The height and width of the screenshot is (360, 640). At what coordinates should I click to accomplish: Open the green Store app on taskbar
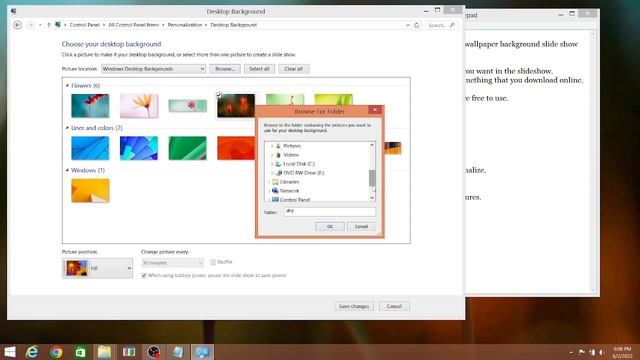[80, 352]
